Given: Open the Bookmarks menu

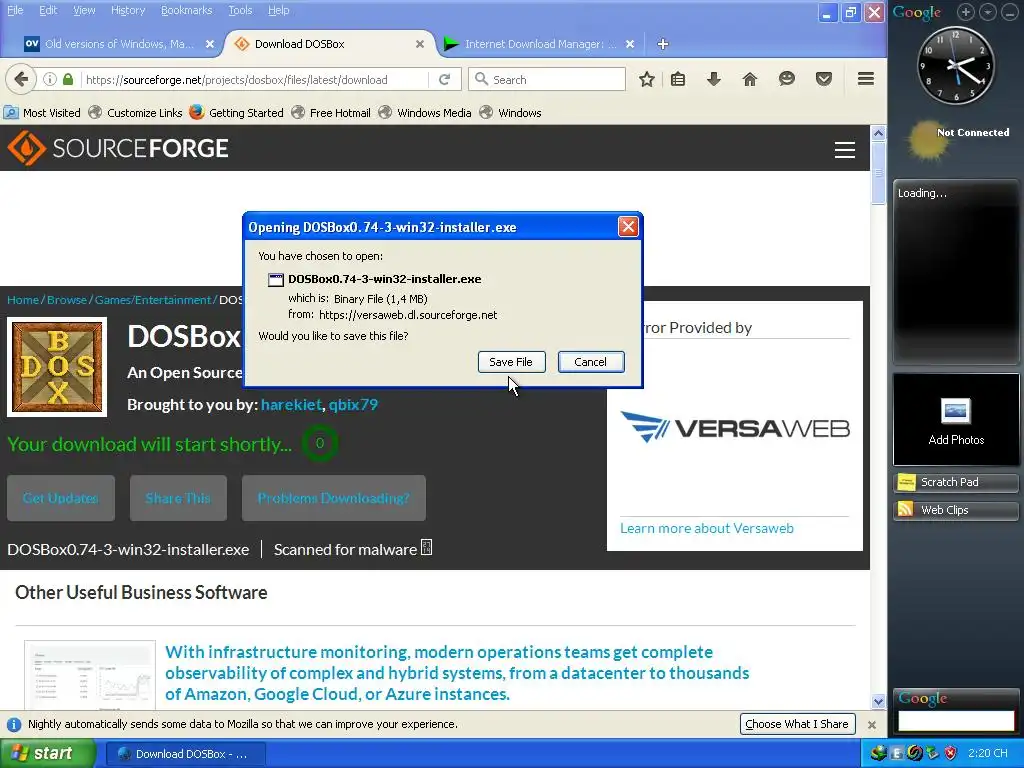Looking at the screenshot, I should pos(186,10).
